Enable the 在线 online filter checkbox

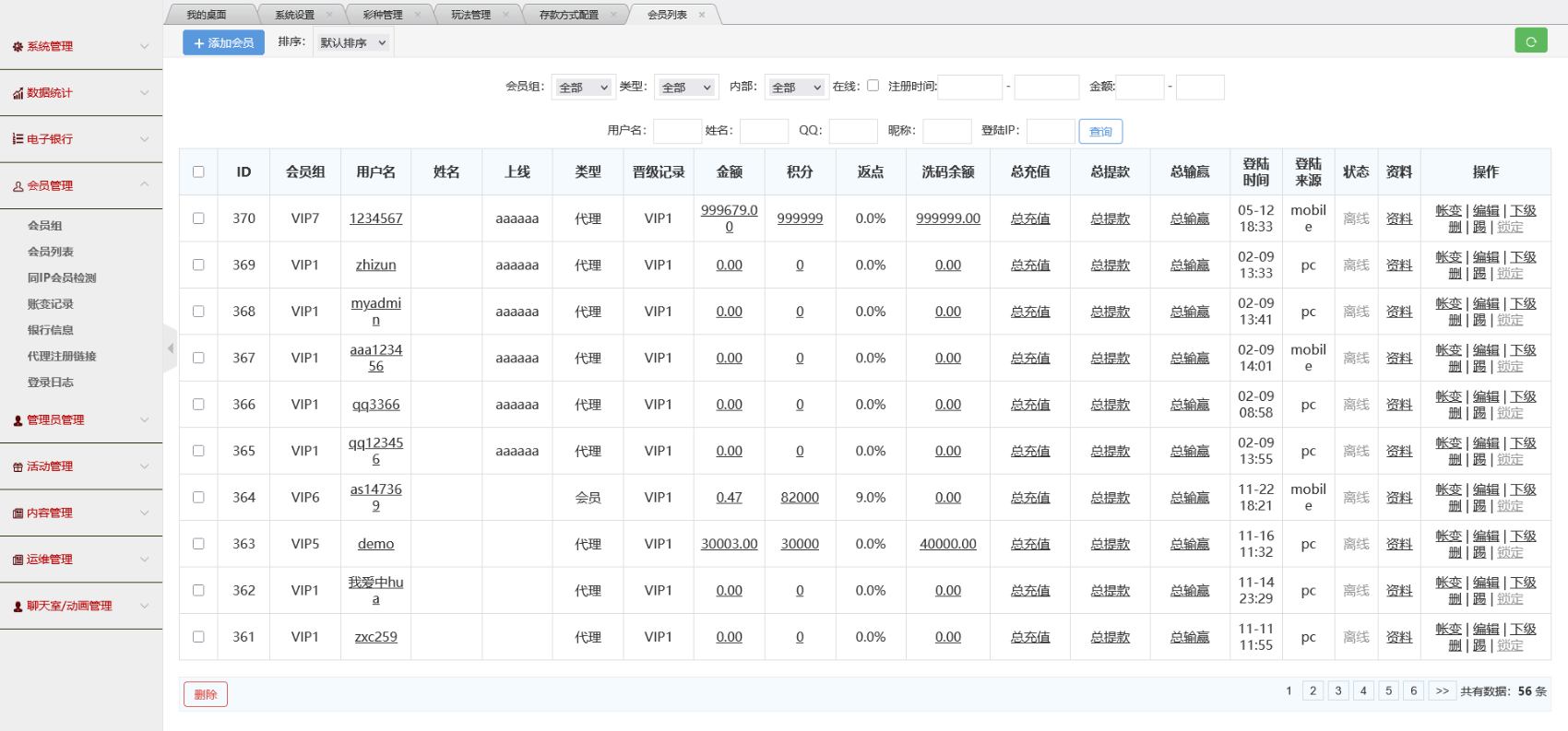(x=873, y=86)
